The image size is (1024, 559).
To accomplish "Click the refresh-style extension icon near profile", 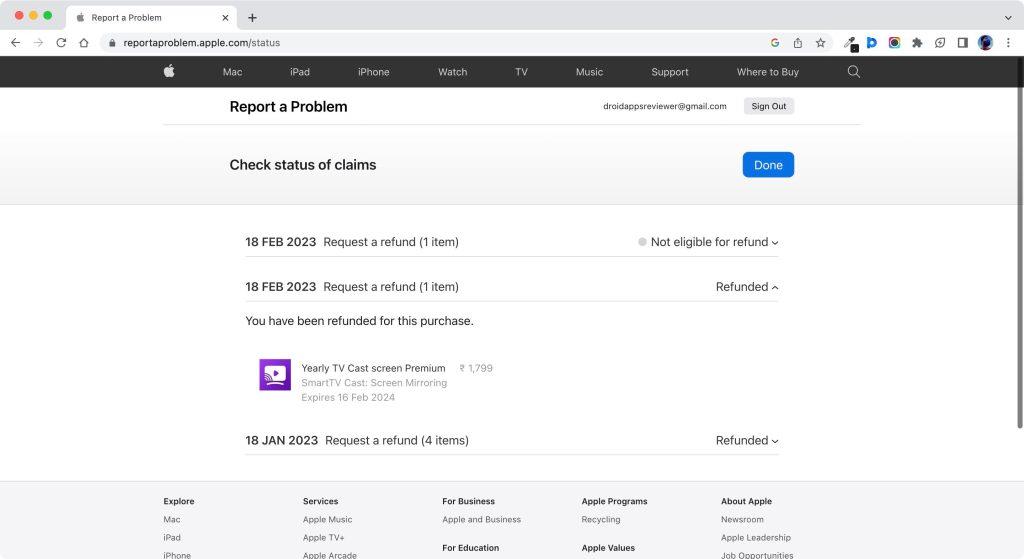I will pos(940,42).
